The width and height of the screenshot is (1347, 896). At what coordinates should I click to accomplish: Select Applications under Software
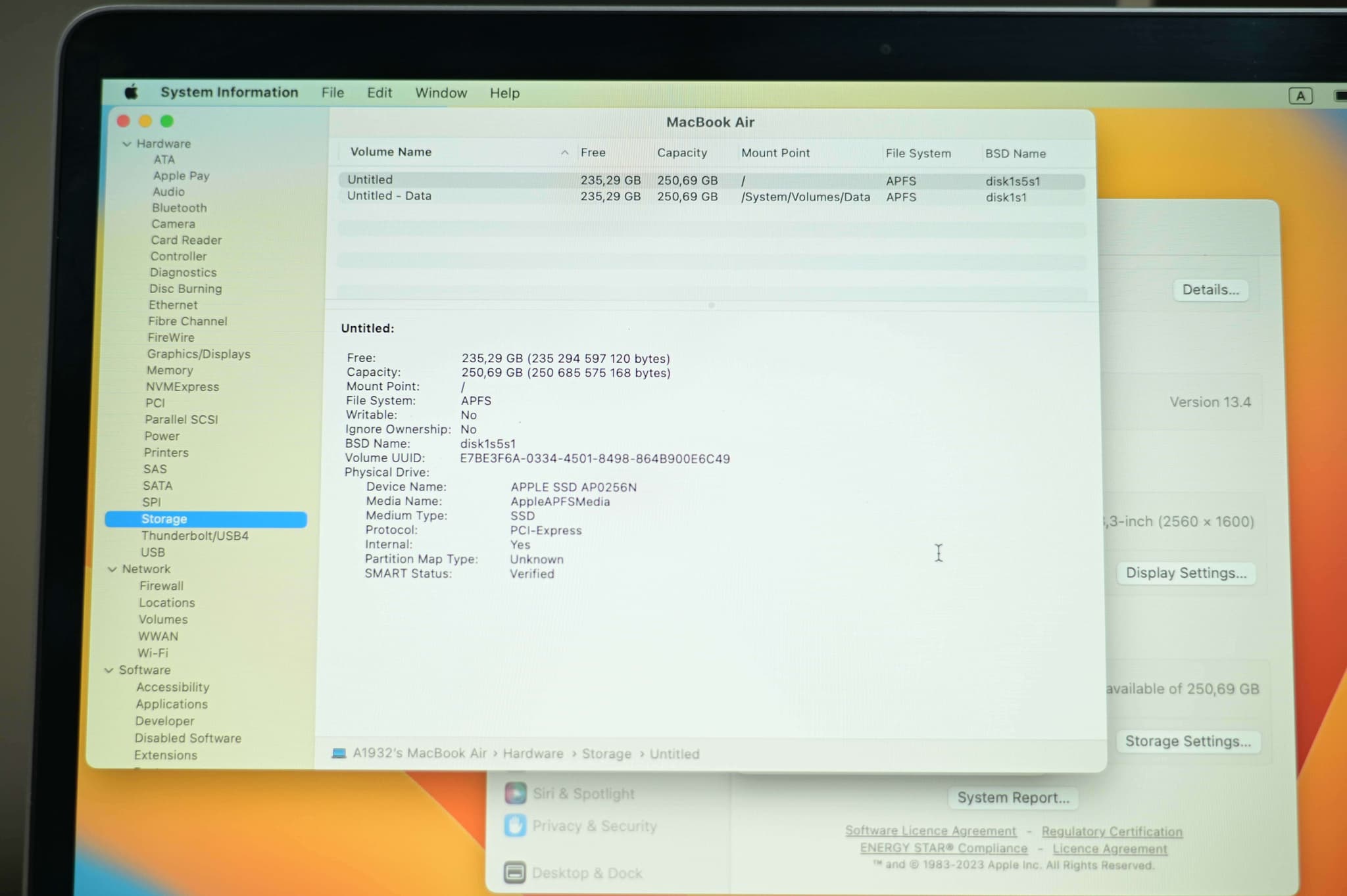coord(172,704)
